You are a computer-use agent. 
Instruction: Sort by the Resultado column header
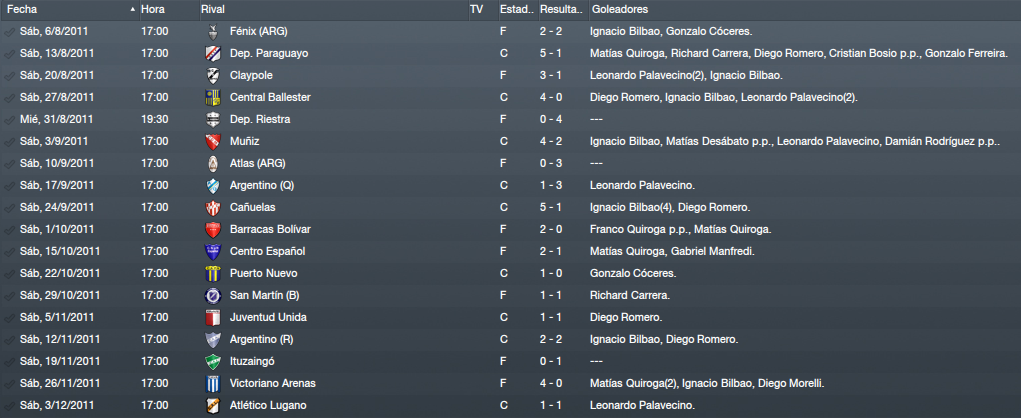point(562,10)
